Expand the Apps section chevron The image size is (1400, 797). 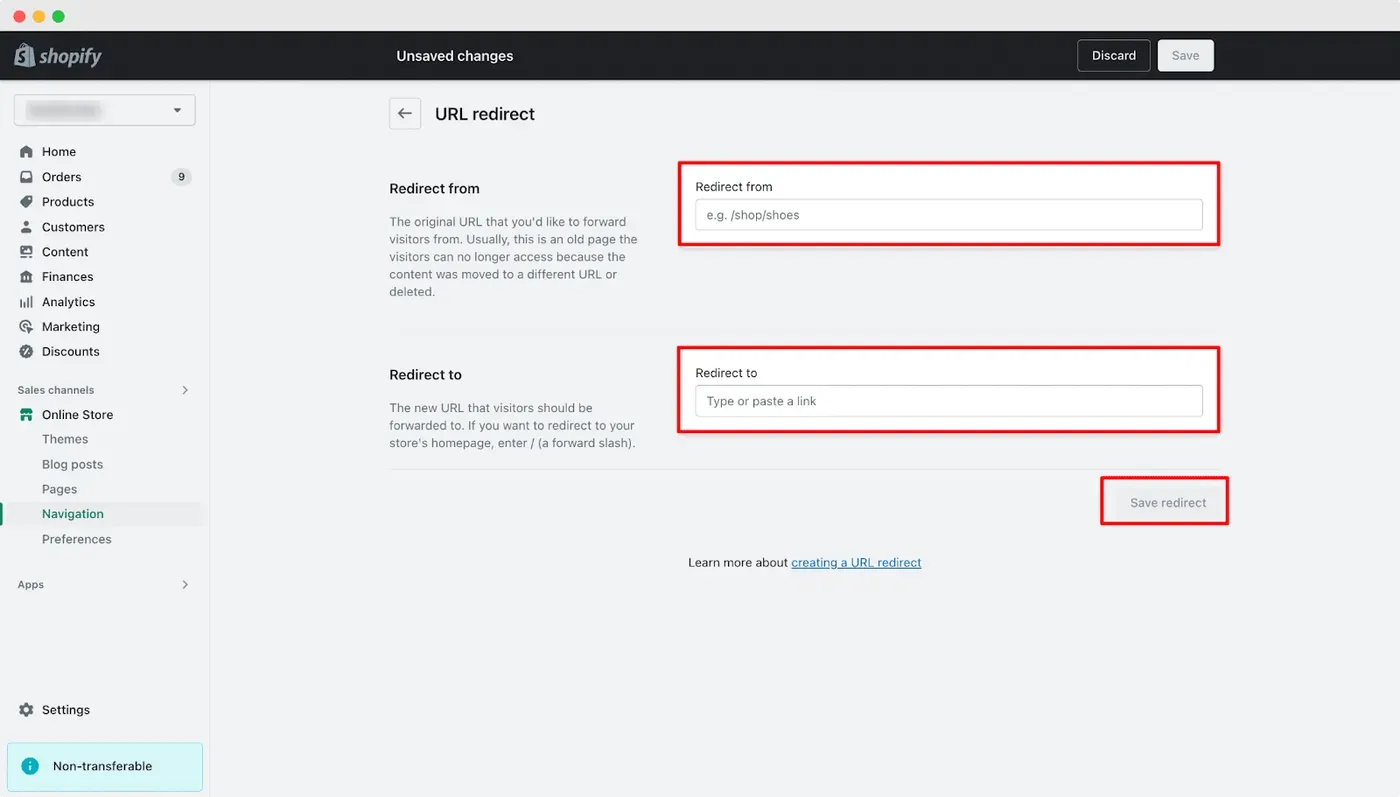185,585
